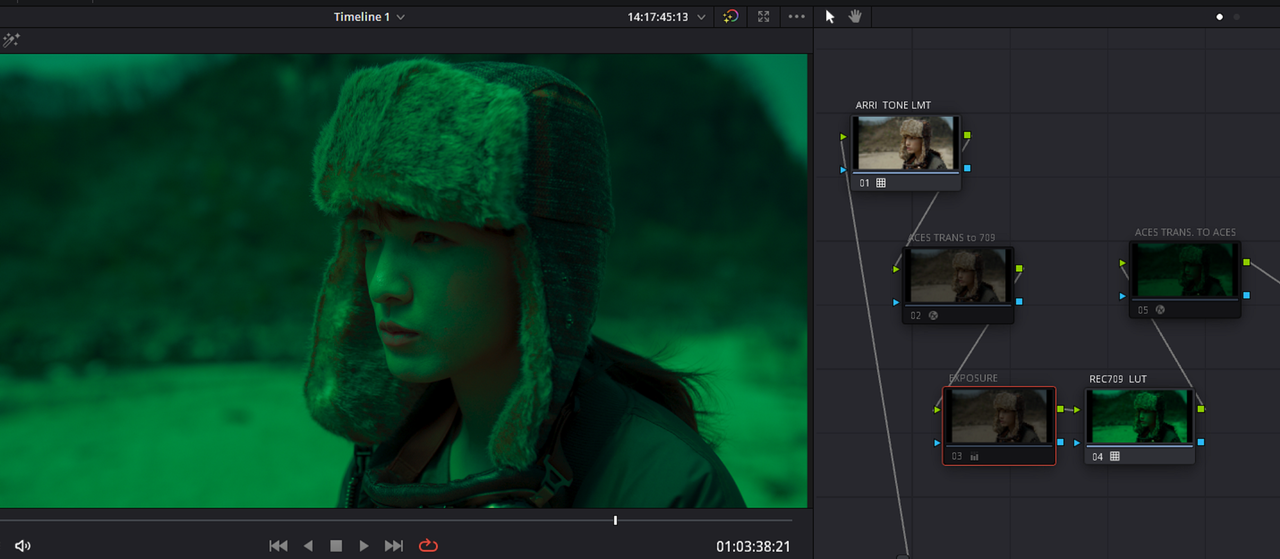Click the LUT grid icon on node 01

click(881, 183)
